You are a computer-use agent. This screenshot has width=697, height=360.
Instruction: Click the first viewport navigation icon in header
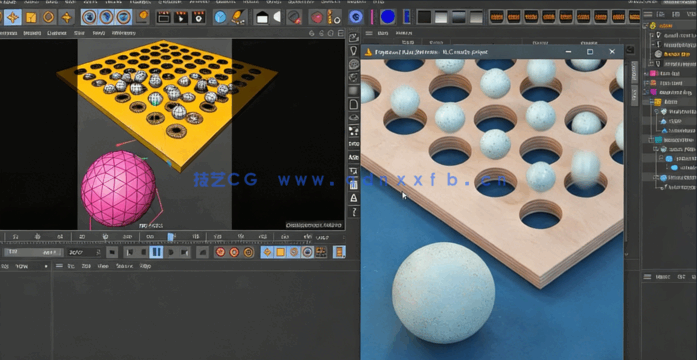pos(311,33)
